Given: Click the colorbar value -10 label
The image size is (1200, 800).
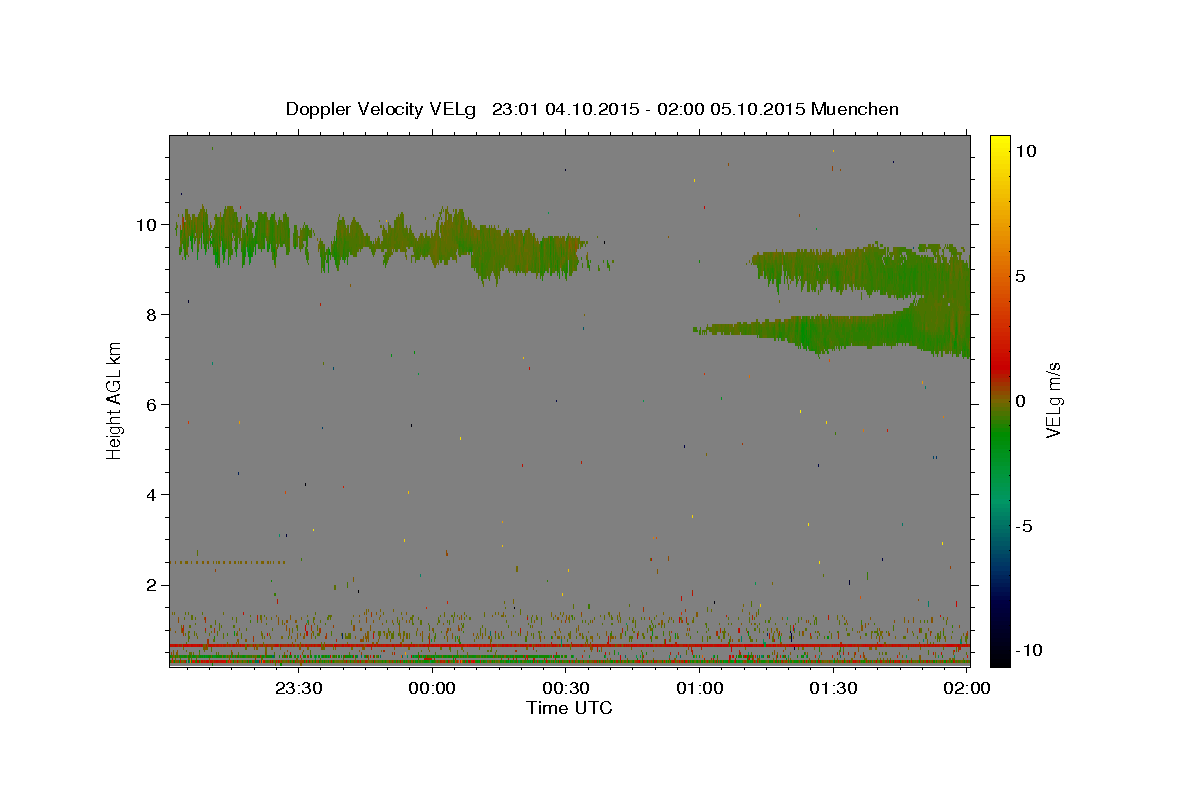Looking at the screenshot, I should coord(1029,651).
